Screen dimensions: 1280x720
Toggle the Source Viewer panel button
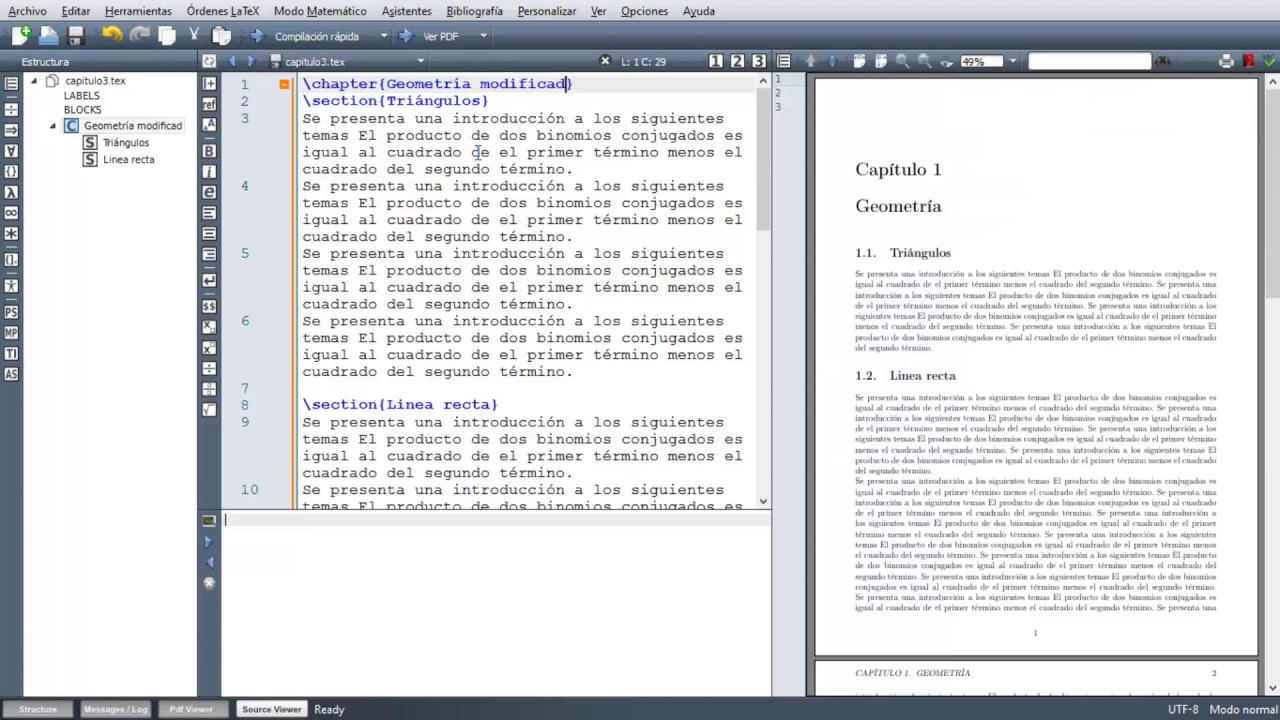[271, 709]
